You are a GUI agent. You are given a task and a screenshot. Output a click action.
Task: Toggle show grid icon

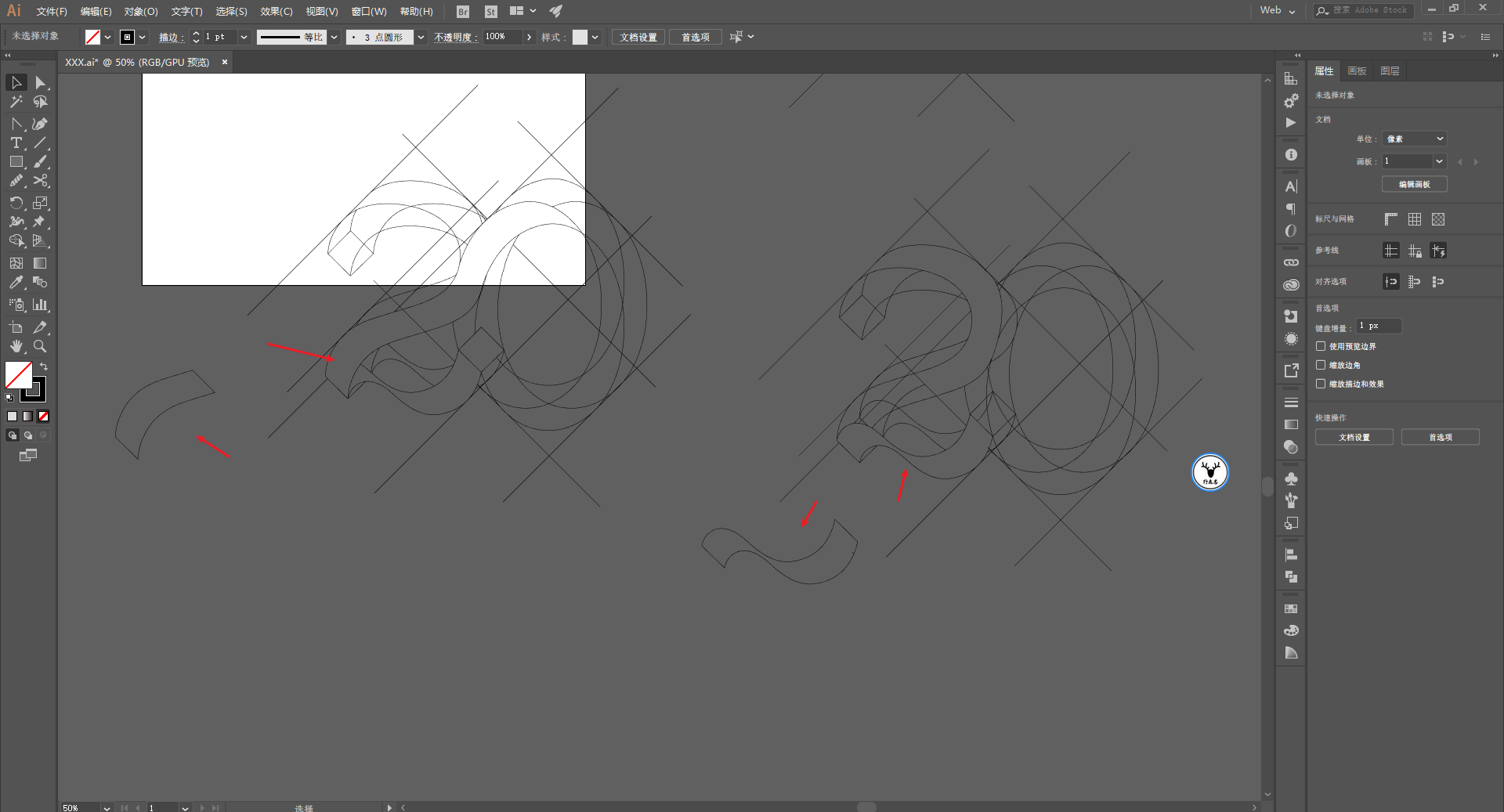tap(1415, 219)
